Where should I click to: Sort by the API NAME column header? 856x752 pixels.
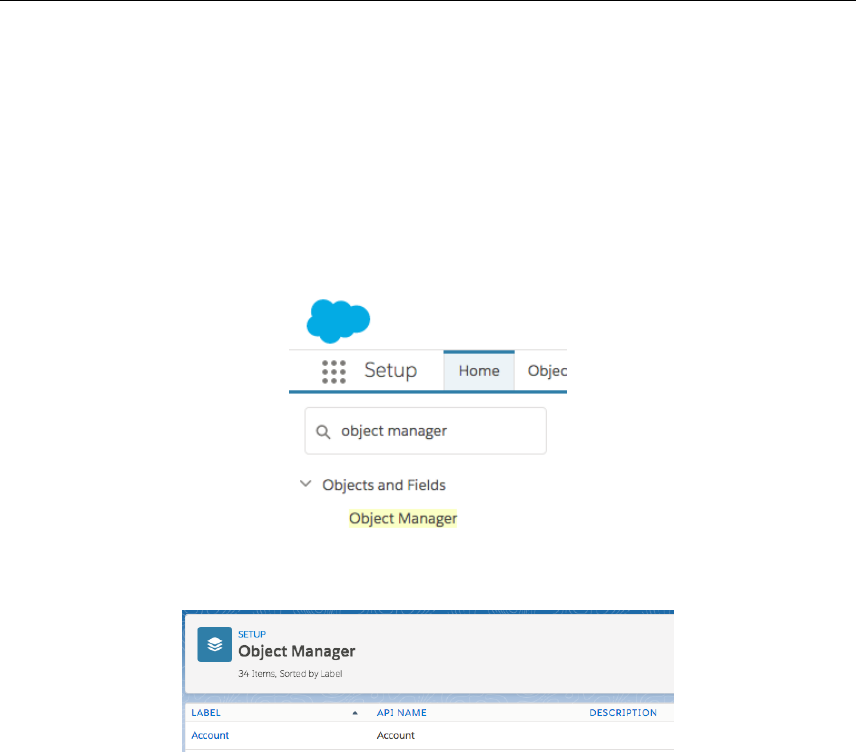[x=402, y=713]
